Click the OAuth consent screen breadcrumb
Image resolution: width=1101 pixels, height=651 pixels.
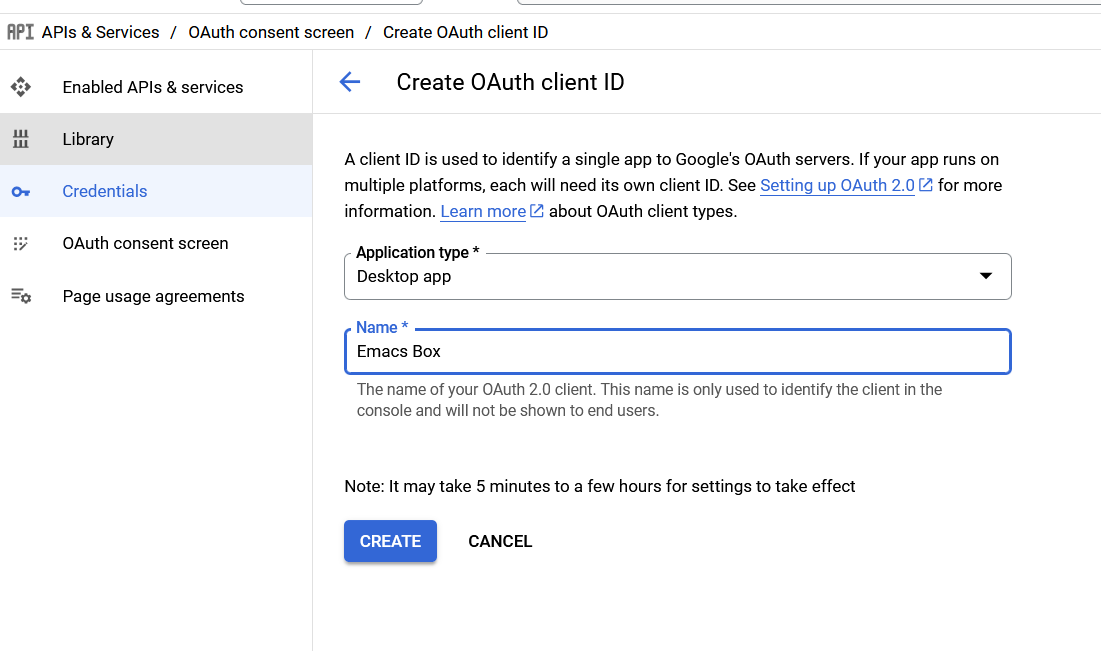point(271,32)
